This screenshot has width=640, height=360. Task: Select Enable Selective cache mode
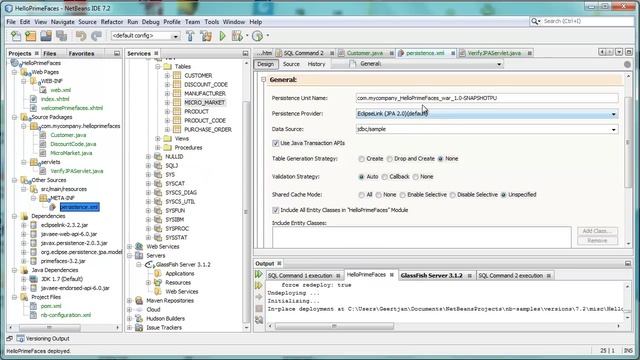coord(402,195)
